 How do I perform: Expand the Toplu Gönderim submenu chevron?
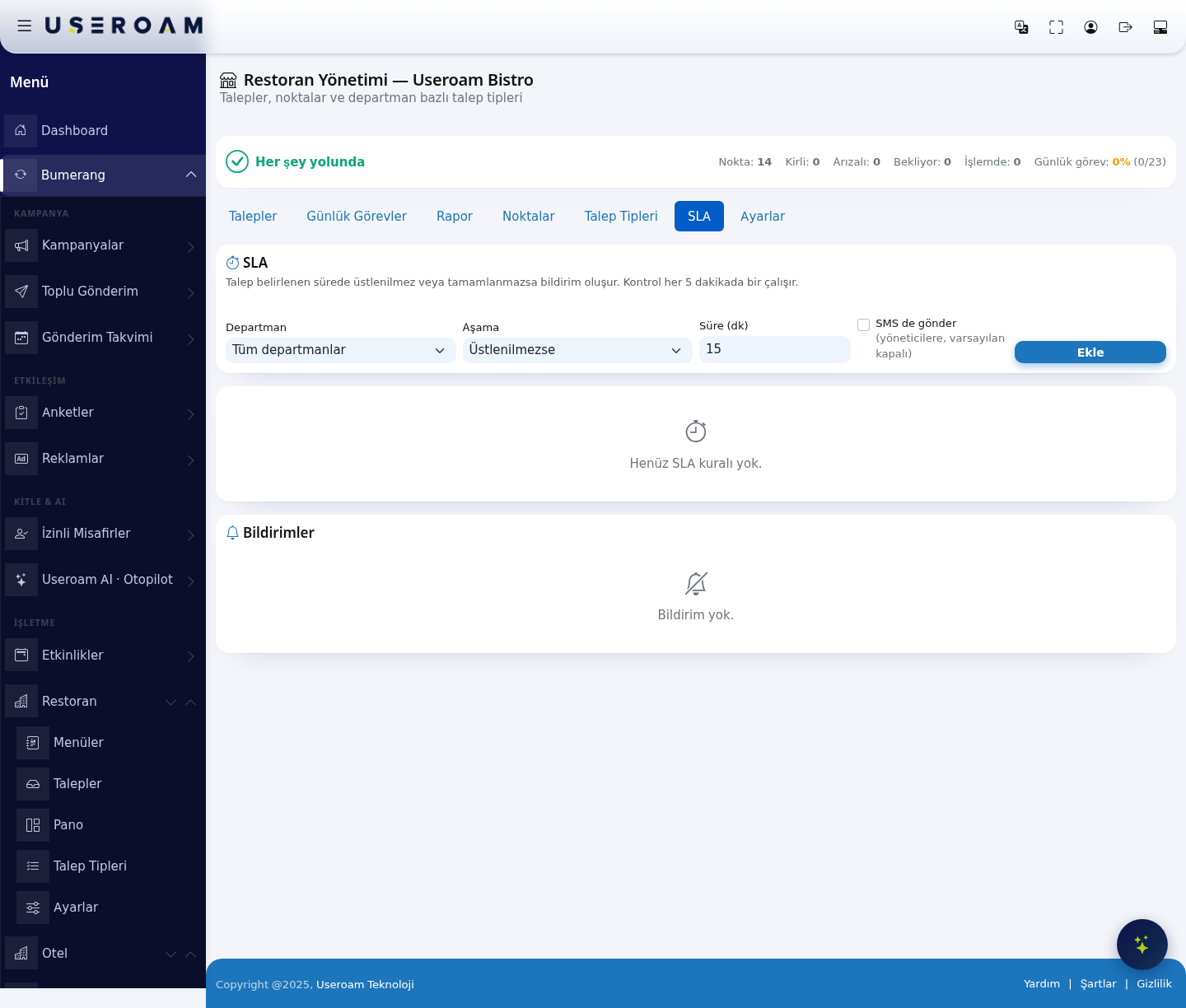[191, 293]
